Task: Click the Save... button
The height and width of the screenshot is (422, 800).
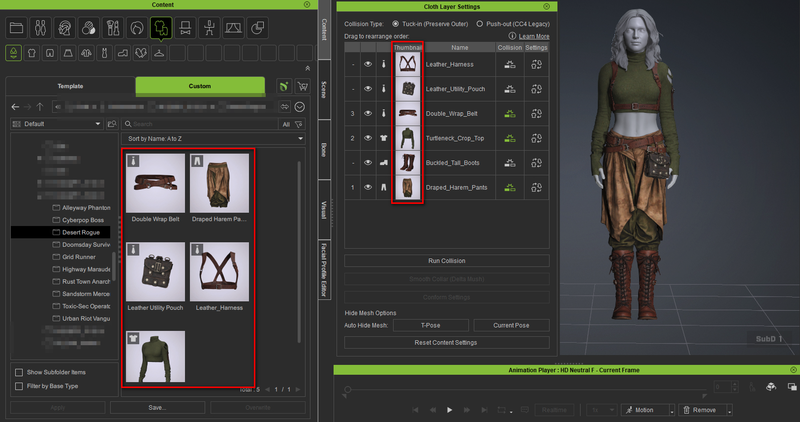Action: [158, 408]
